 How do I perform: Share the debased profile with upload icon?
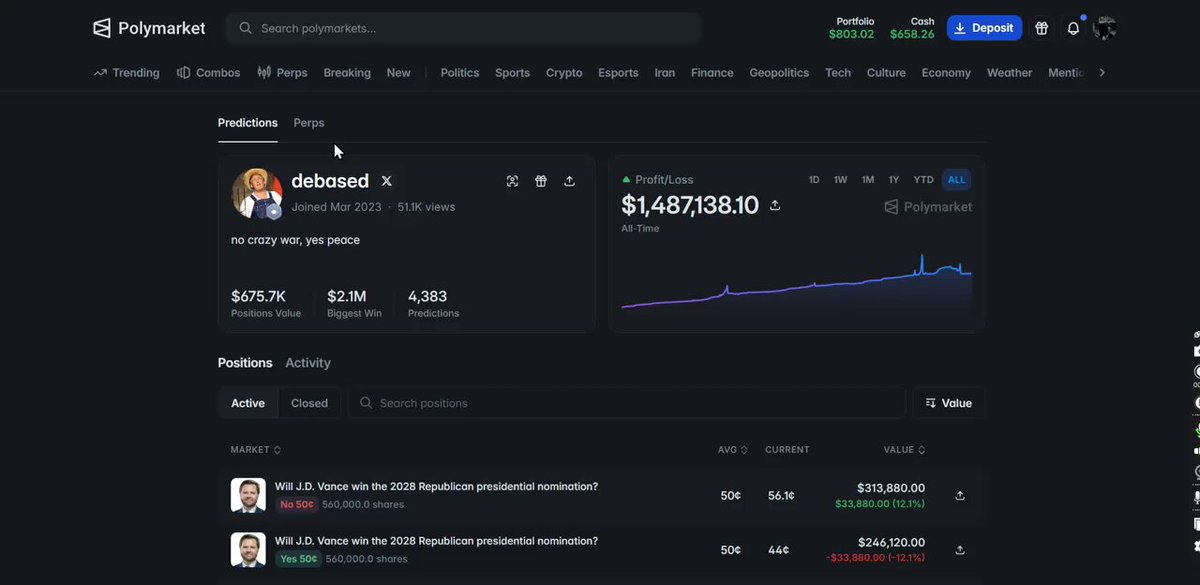click(569, 181)
